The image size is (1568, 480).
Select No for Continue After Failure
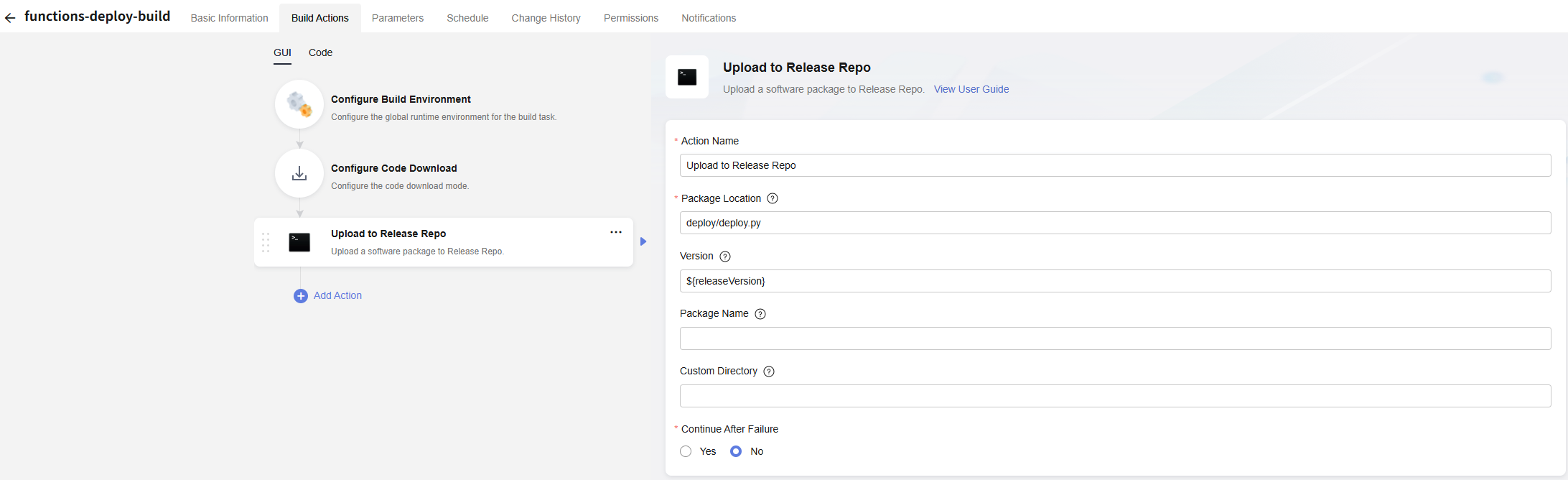tap(736, 451)
